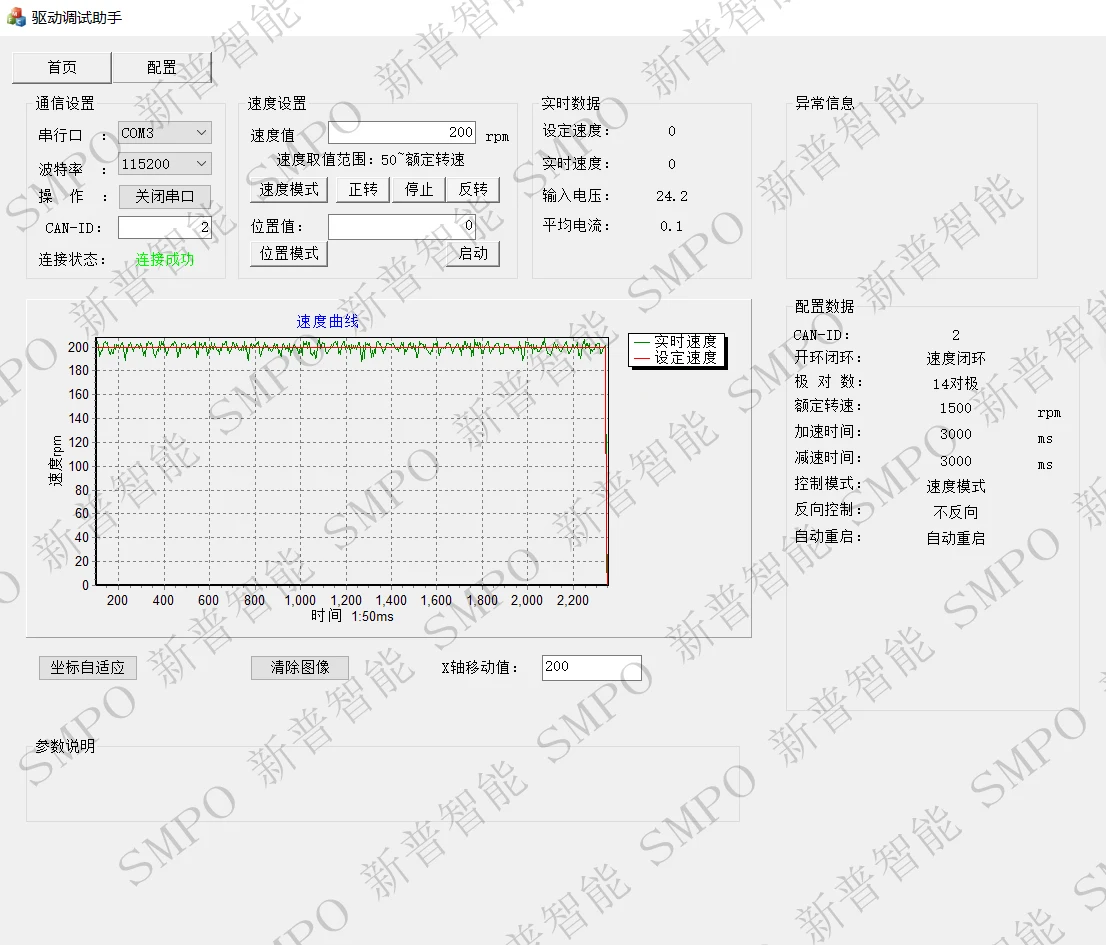
Task: Click the 速度曲线 chart title
Action: point(327,322)
